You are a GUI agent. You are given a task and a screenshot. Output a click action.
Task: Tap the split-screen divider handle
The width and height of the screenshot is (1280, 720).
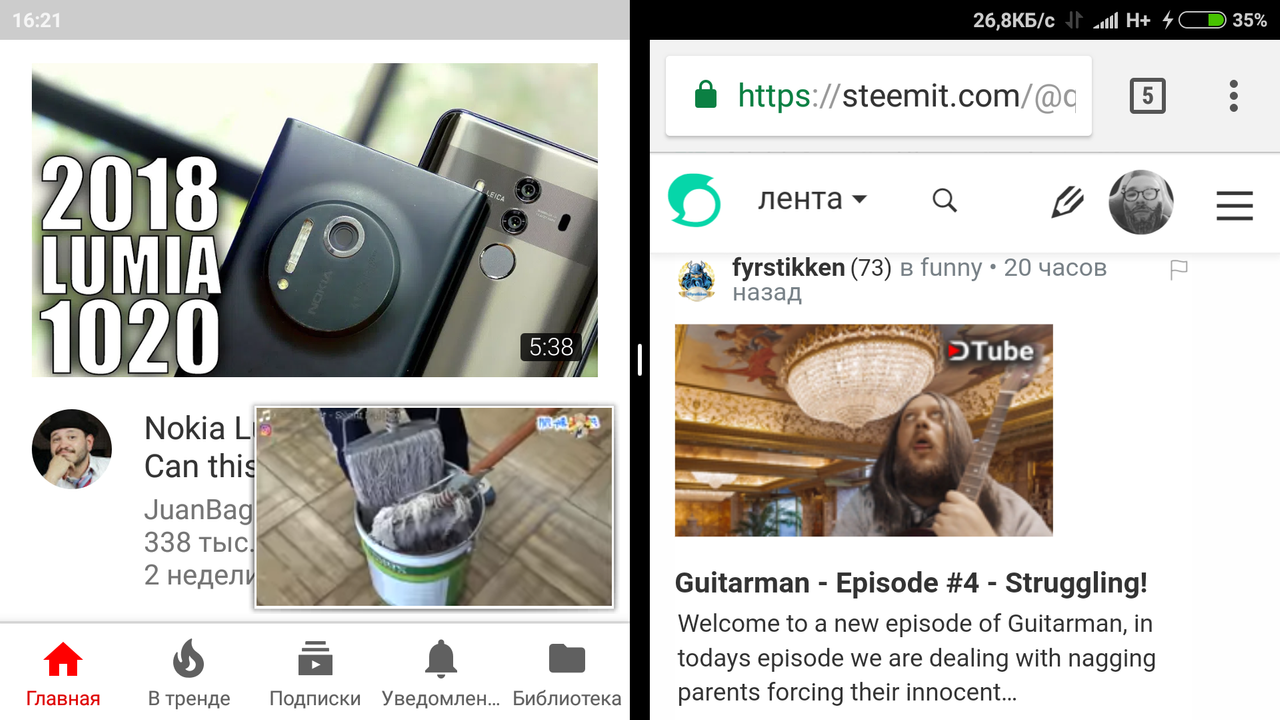[639, 360]
